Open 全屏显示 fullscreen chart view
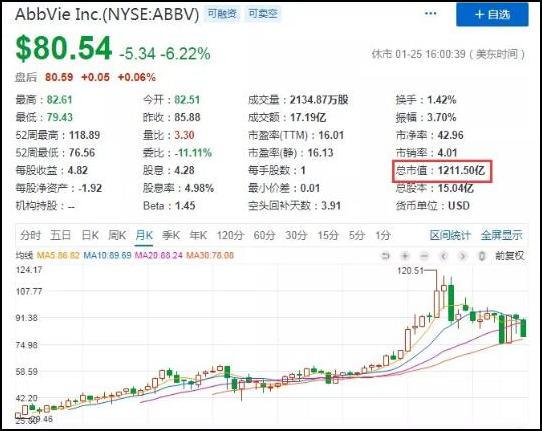 click(502, 235)
